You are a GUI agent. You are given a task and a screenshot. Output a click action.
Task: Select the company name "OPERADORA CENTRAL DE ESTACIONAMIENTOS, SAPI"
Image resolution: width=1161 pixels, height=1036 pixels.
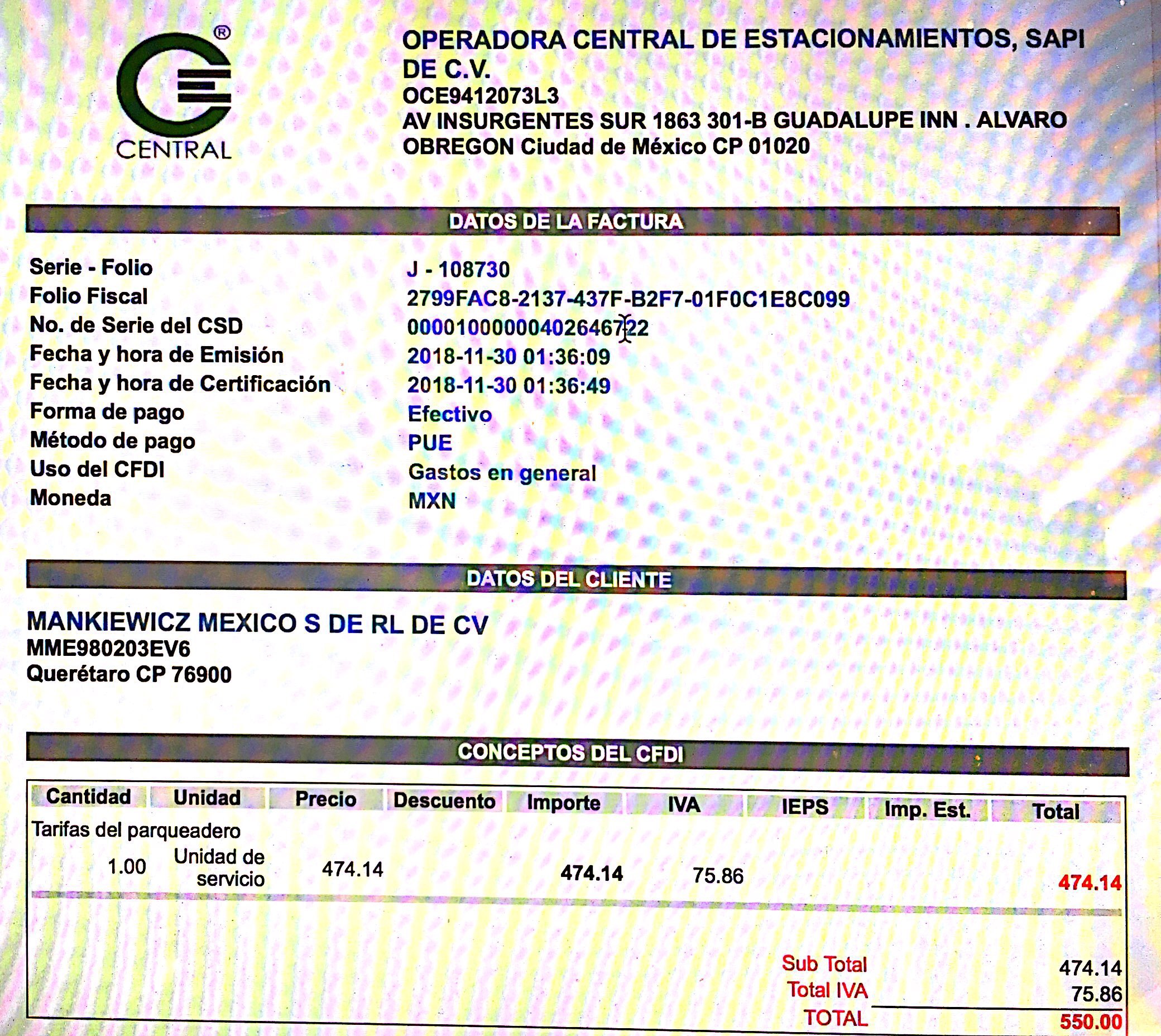click(743, 40)
